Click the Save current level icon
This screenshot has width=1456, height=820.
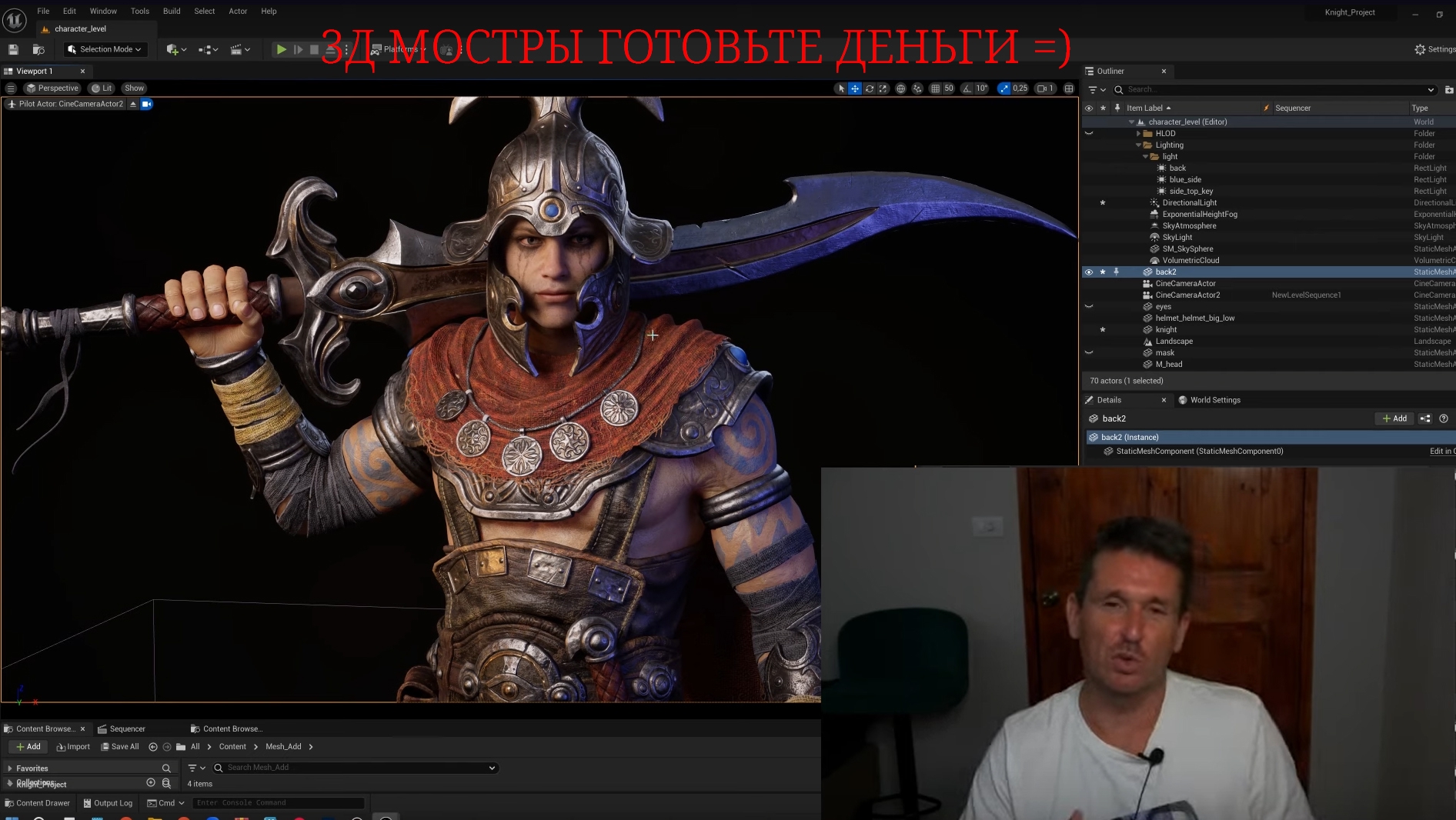(x=13, y=49)
